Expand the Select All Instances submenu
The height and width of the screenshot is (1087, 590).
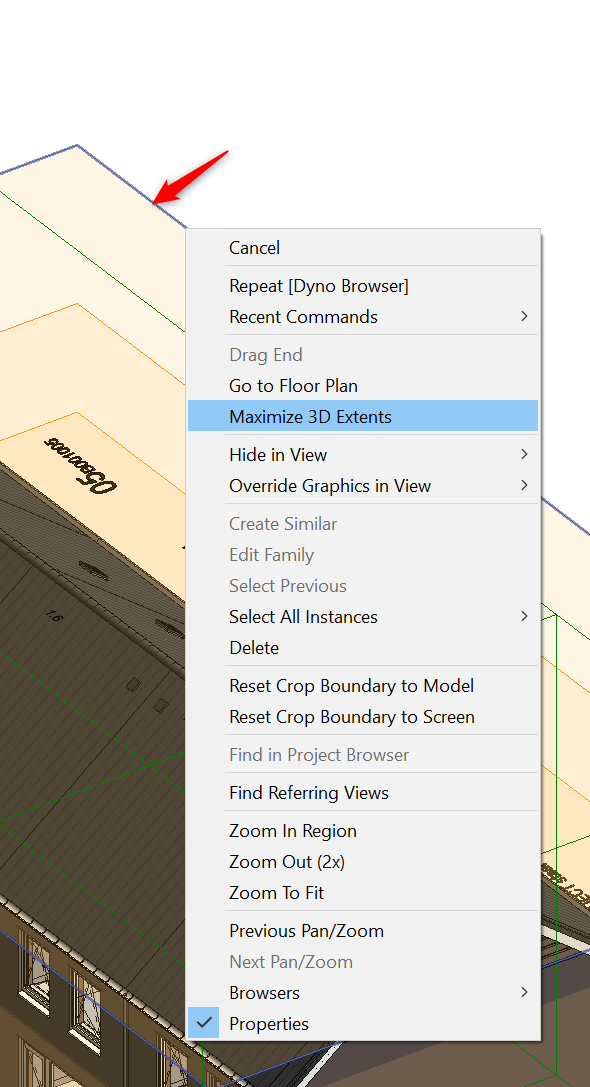coord(303,616)
